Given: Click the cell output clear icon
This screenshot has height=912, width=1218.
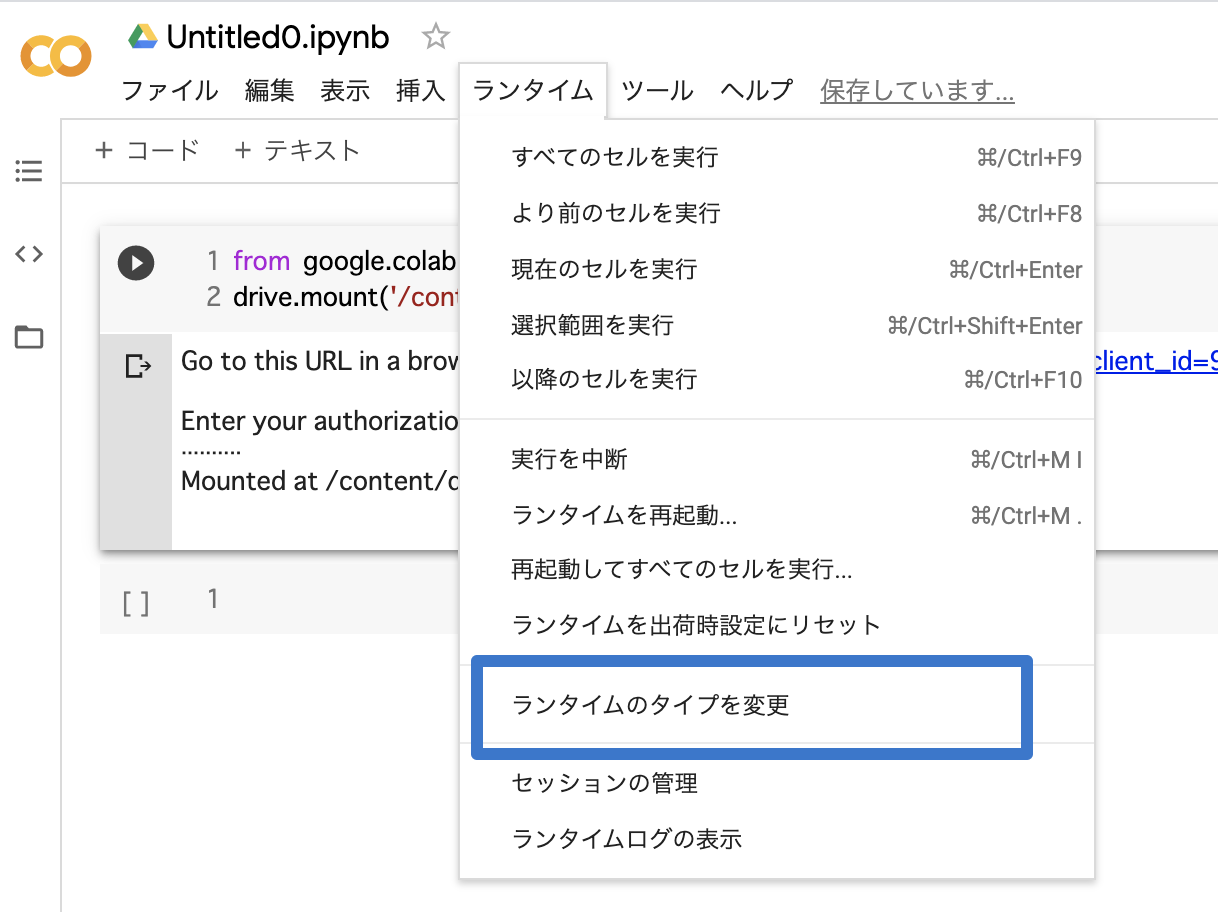Looking at the screenshot, I should 138,366.
